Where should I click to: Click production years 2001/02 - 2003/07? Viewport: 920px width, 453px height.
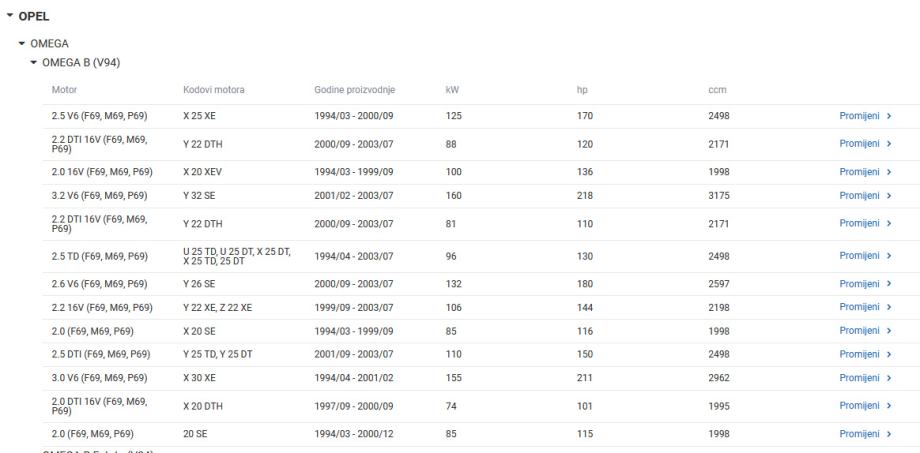[x=354, y=195]
